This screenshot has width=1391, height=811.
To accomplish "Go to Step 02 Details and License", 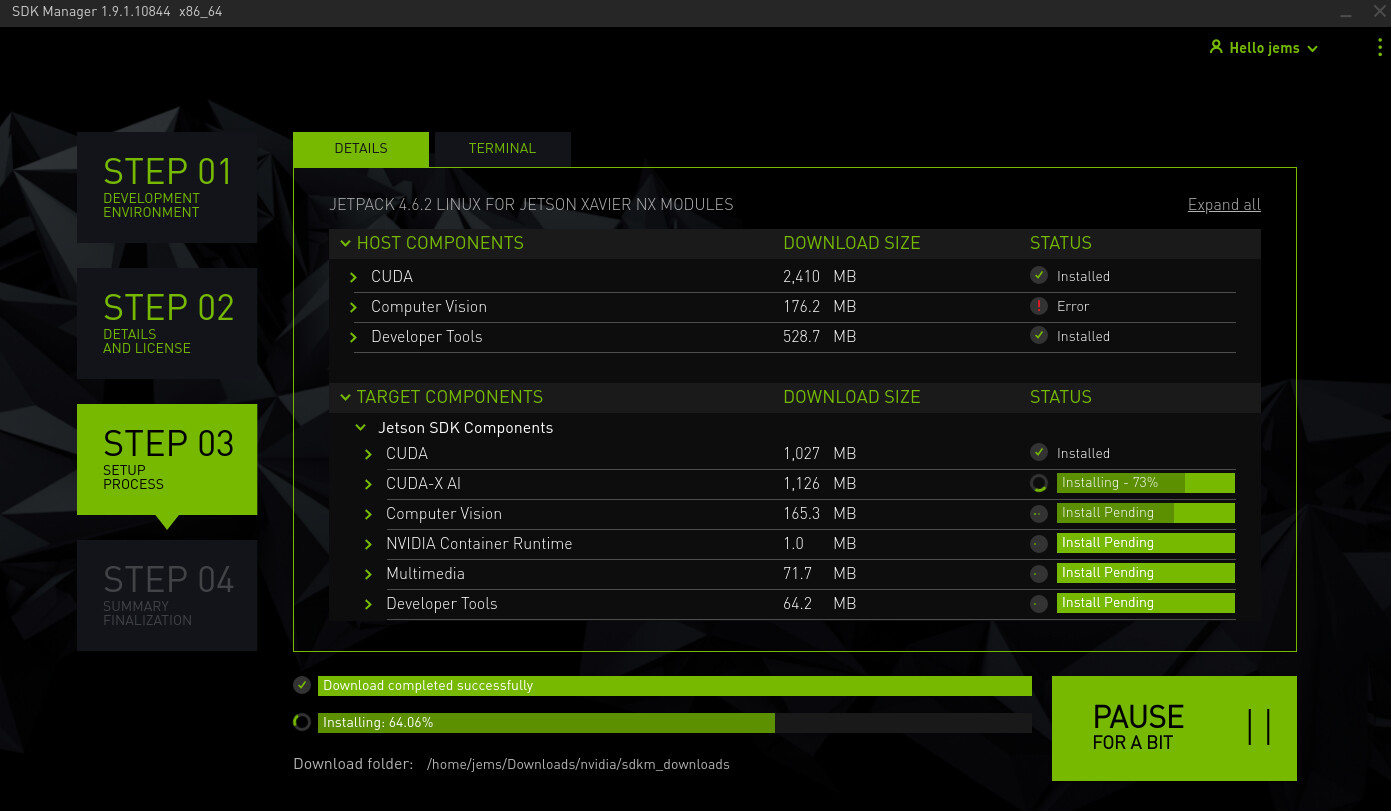I will tap(167, 324).
